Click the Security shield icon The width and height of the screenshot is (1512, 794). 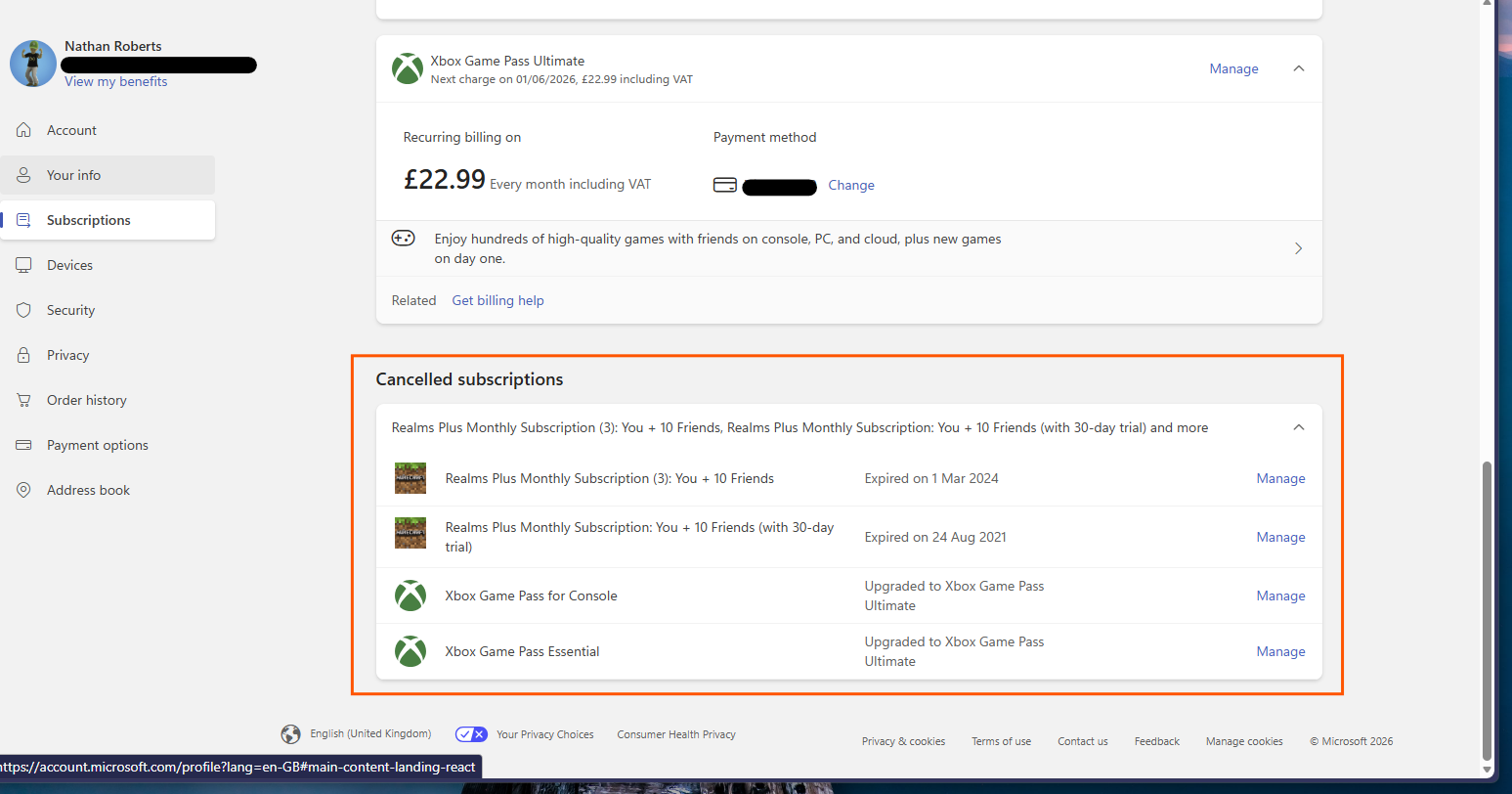pos(23,310)
